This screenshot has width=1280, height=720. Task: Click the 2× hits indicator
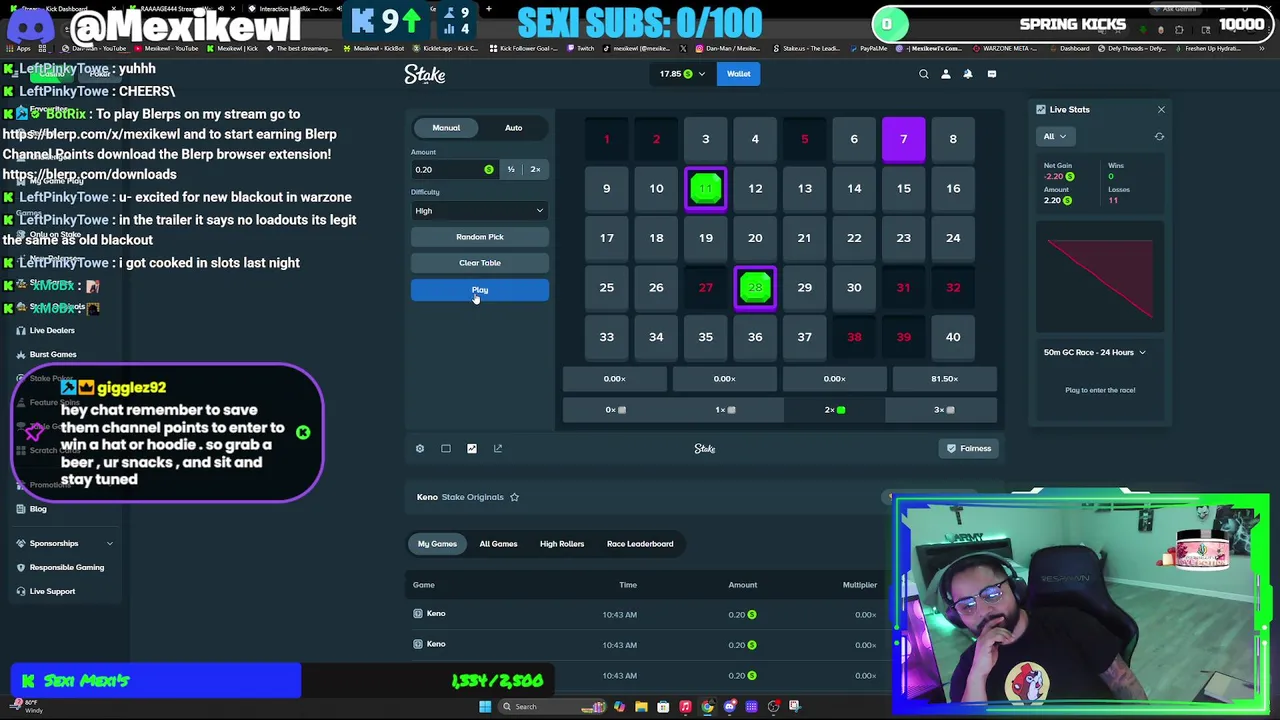pos(834,410)
